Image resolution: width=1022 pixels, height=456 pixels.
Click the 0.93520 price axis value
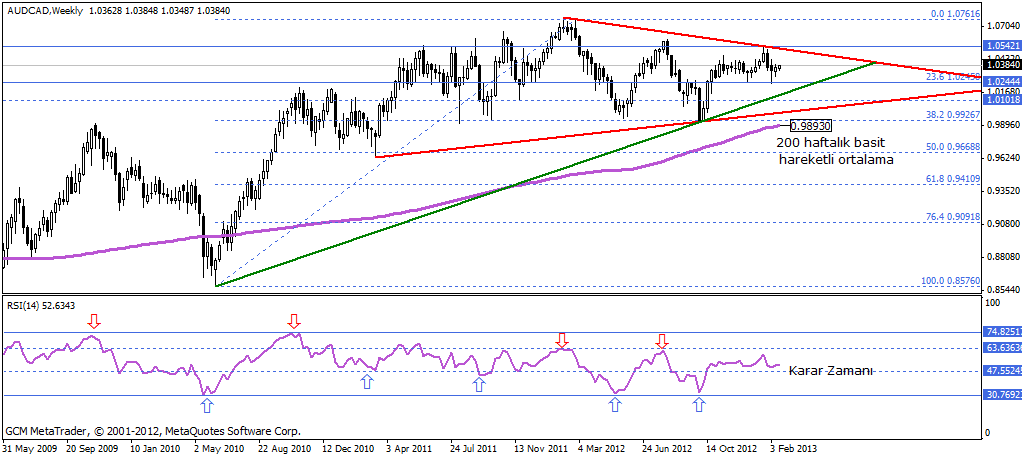click(x=1002, y=191)
